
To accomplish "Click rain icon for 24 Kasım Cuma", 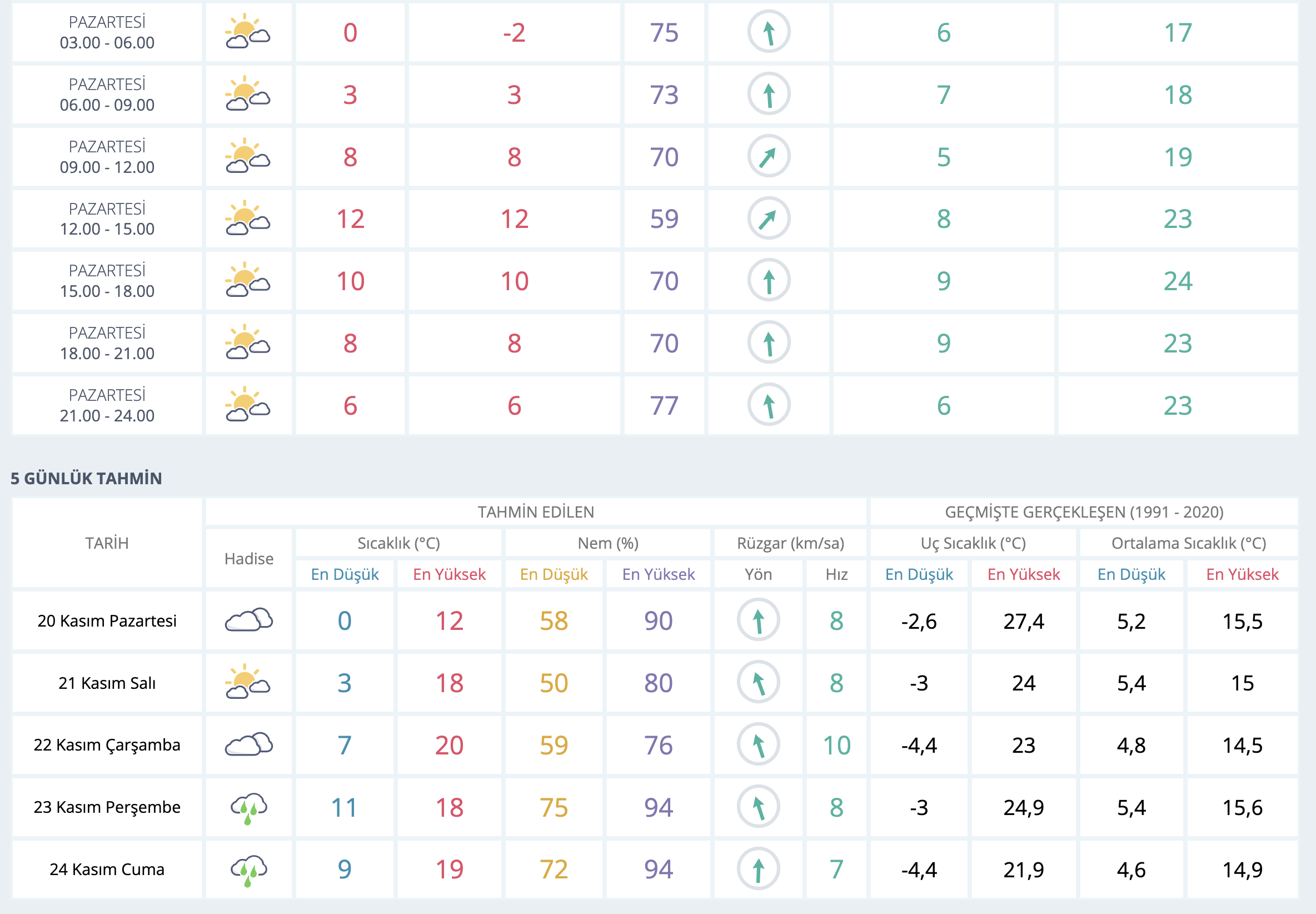I will (248, 870).
